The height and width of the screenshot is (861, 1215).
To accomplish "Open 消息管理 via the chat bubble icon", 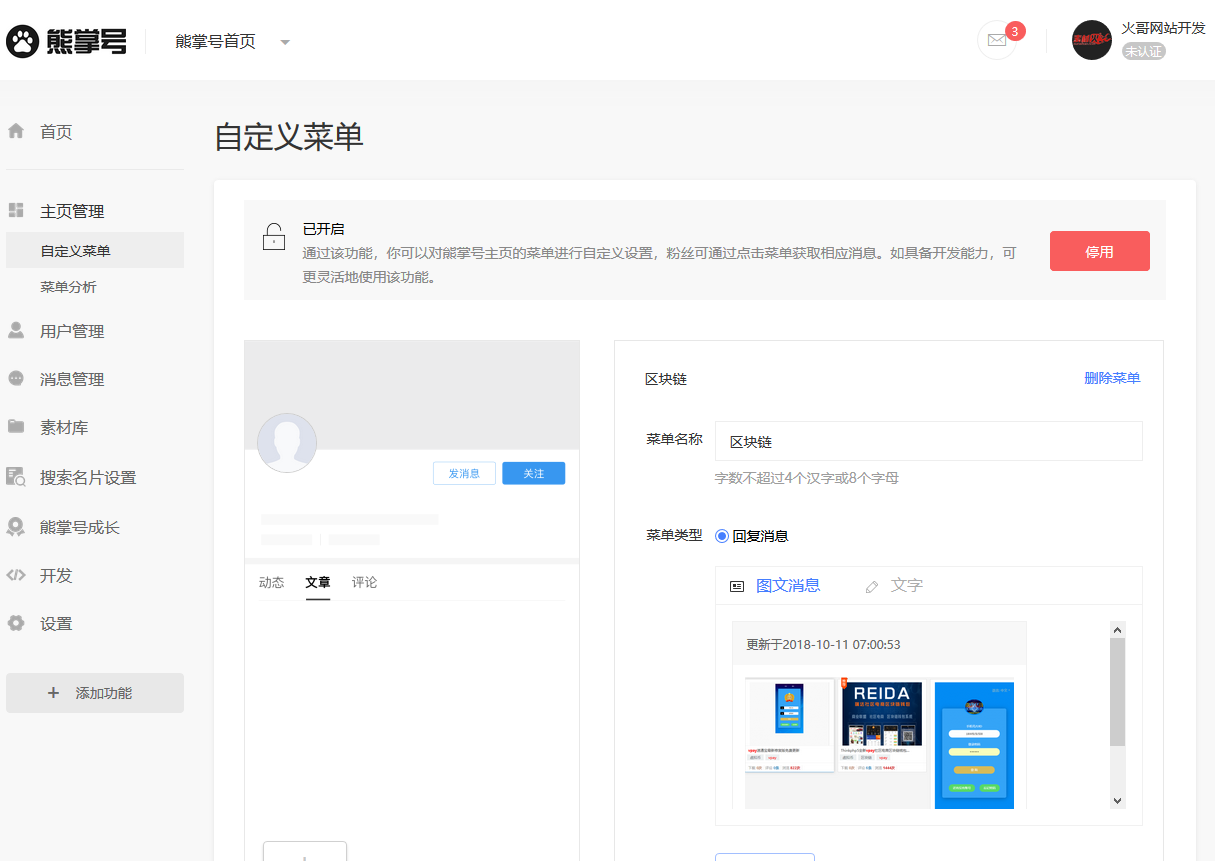I will [x=16, y=379].
